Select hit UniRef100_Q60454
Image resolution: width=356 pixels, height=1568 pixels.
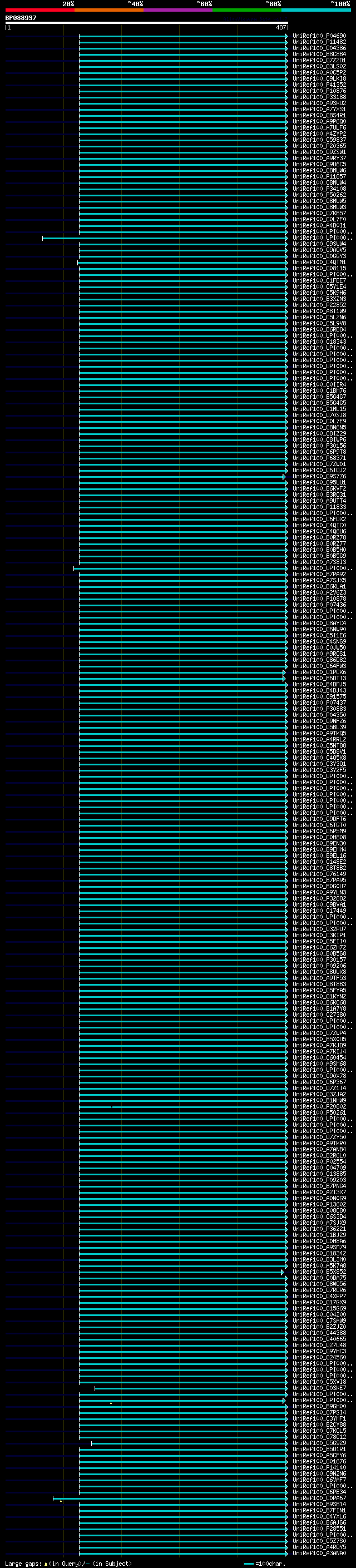tap(319, 1057)
